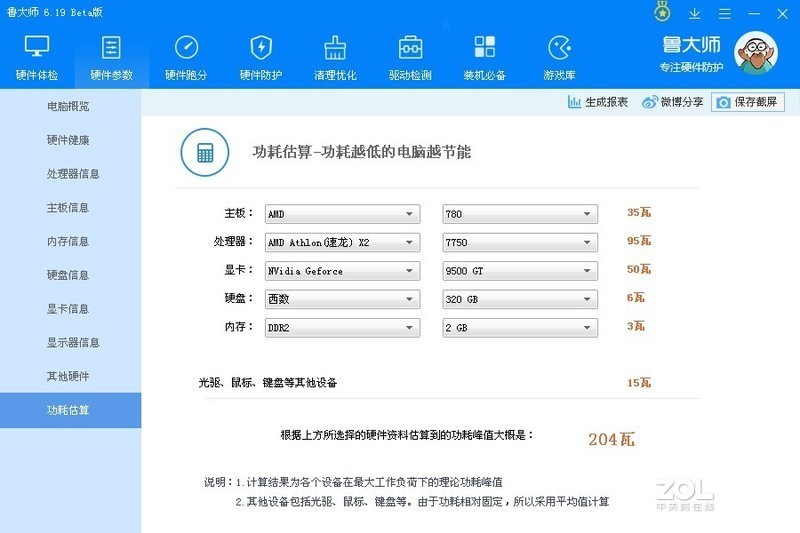Open 处理器信息 in sidebar

[x=73, y=173]
